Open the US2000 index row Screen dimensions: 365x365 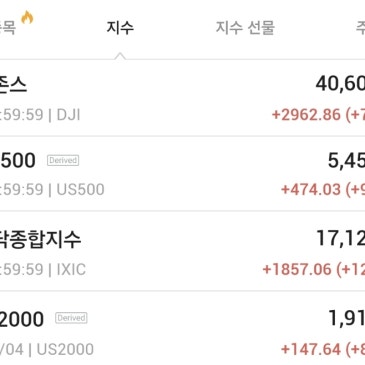click(182, 328)
